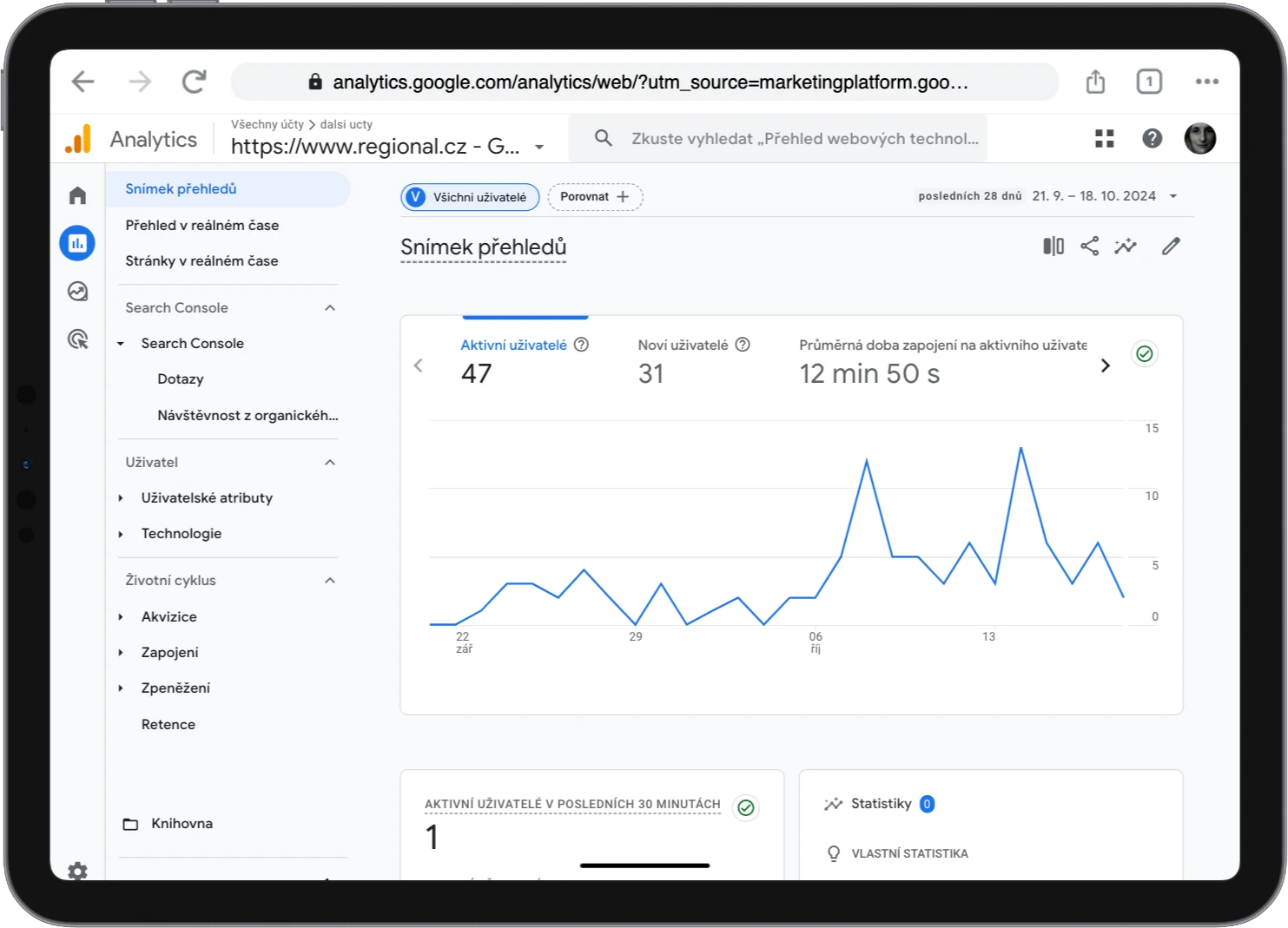Click the dalsi ucty breadcrumb
The width and height of the screenshot is (1288, 928).
pos(346,125)
